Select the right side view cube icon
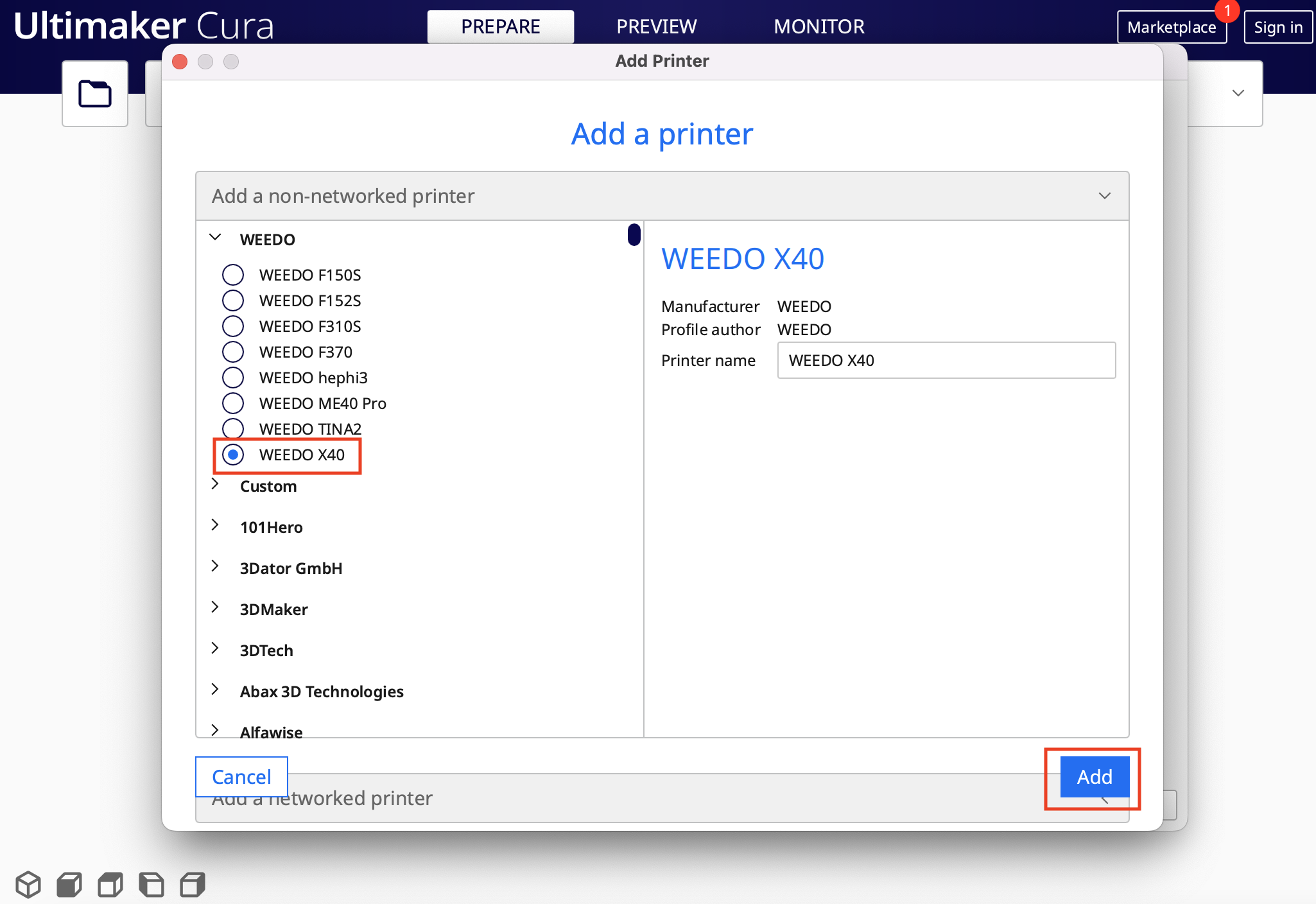This screenshot has width=1316, height=904. tap(193, 885)
